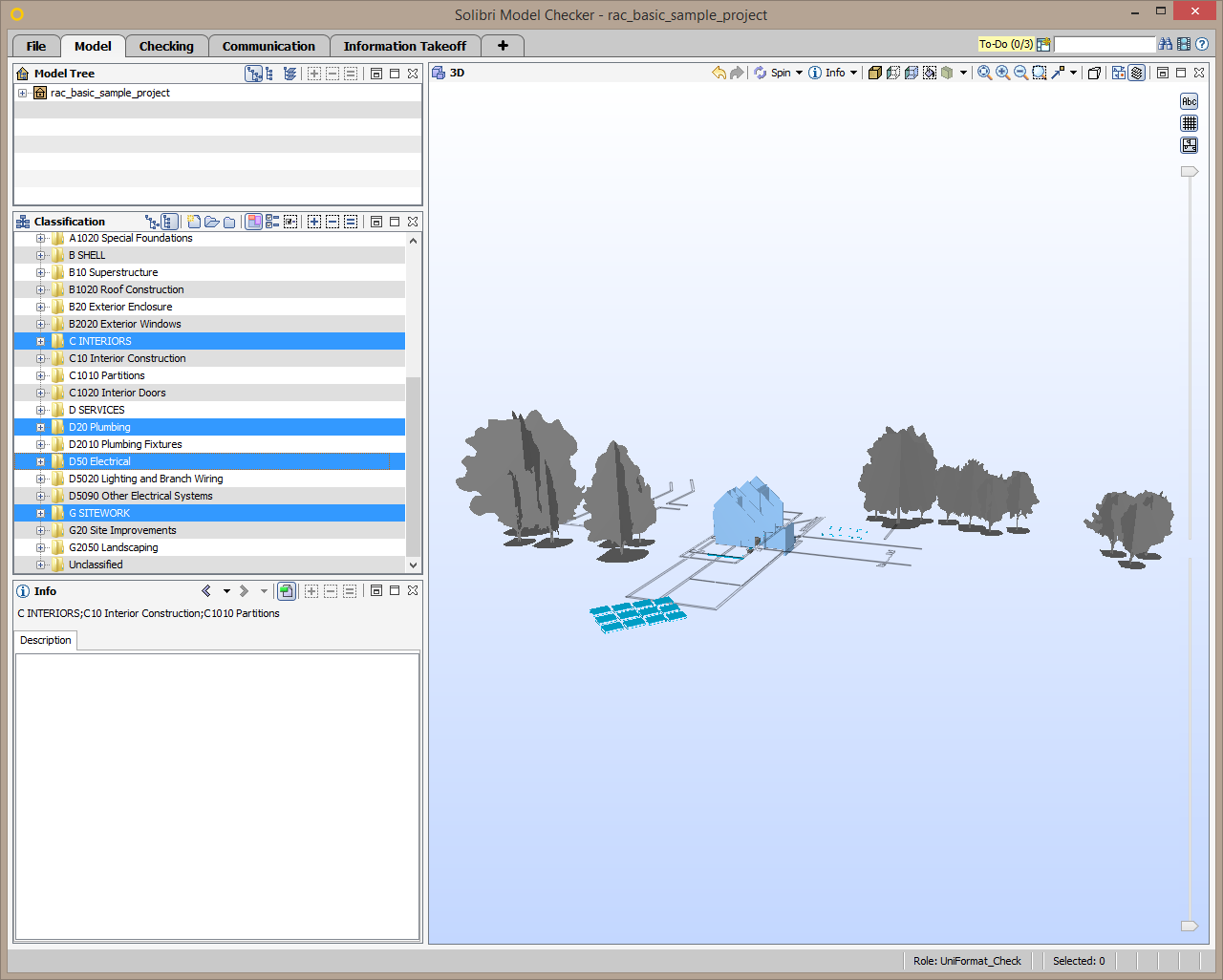This screenshot has width=1223, height=980.
Task: Click the Zoom In magnifier icon
Action: [x=1002, y=73]
